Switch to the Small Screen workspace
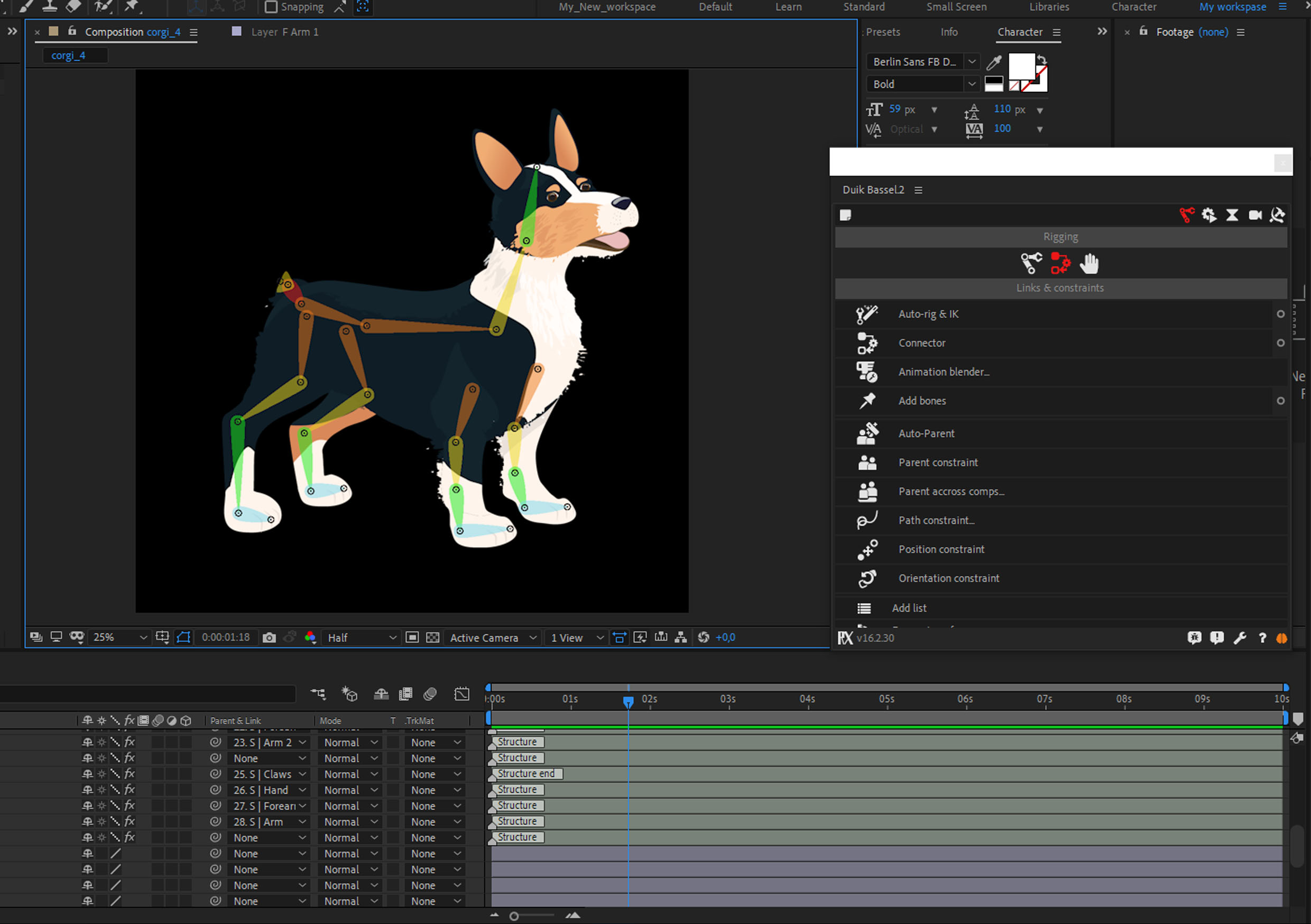Image resolution: width=1311 pixels, height=924 pixels. [956, 7]
